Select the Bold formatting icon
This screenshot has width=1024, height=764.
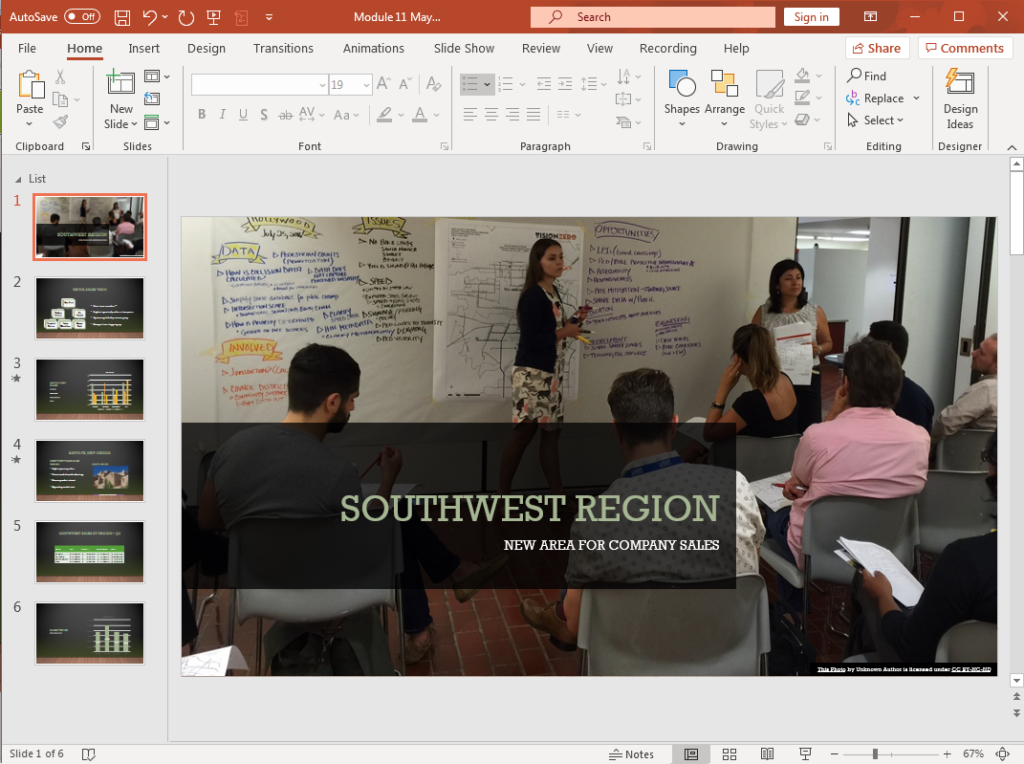[202, 115]
